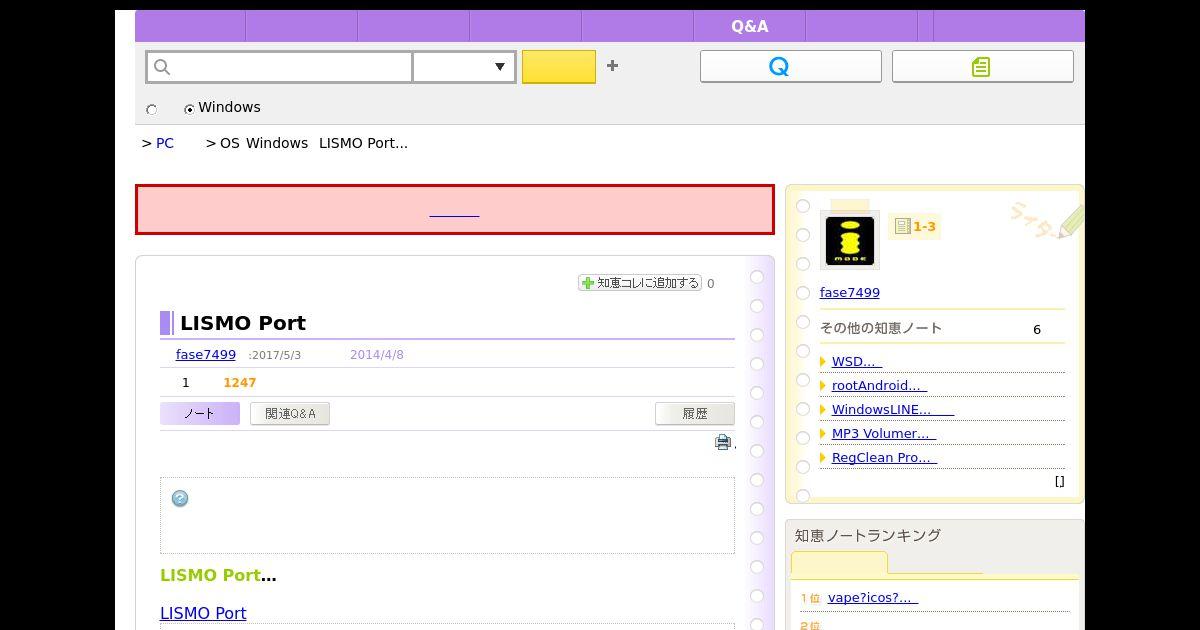Screen dimensions: 1200x630
Task: Click the yellow arrow beside WSD…
Action: pos(823,362)
